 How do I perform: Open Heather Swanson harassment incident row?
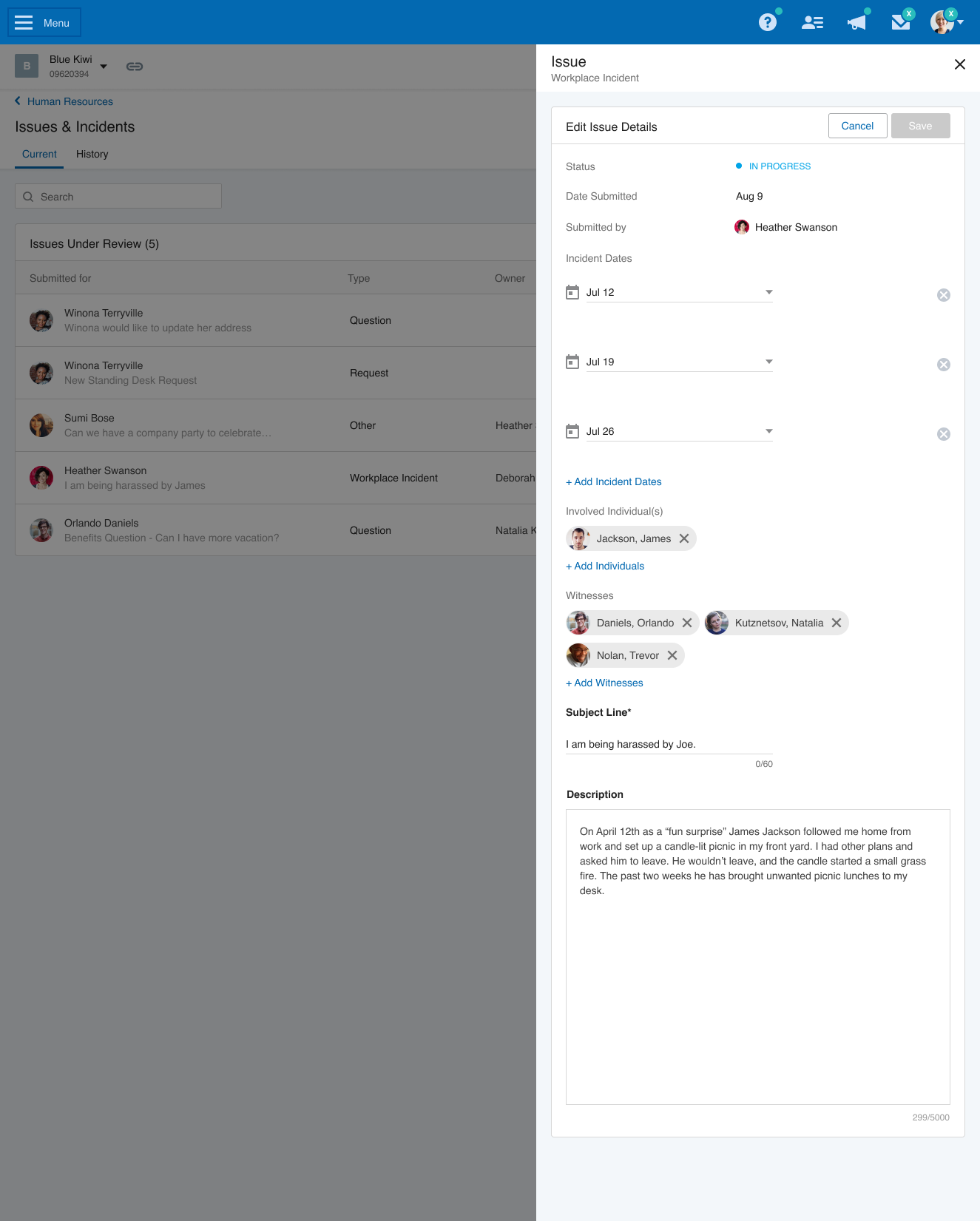(x=275, y=478)
